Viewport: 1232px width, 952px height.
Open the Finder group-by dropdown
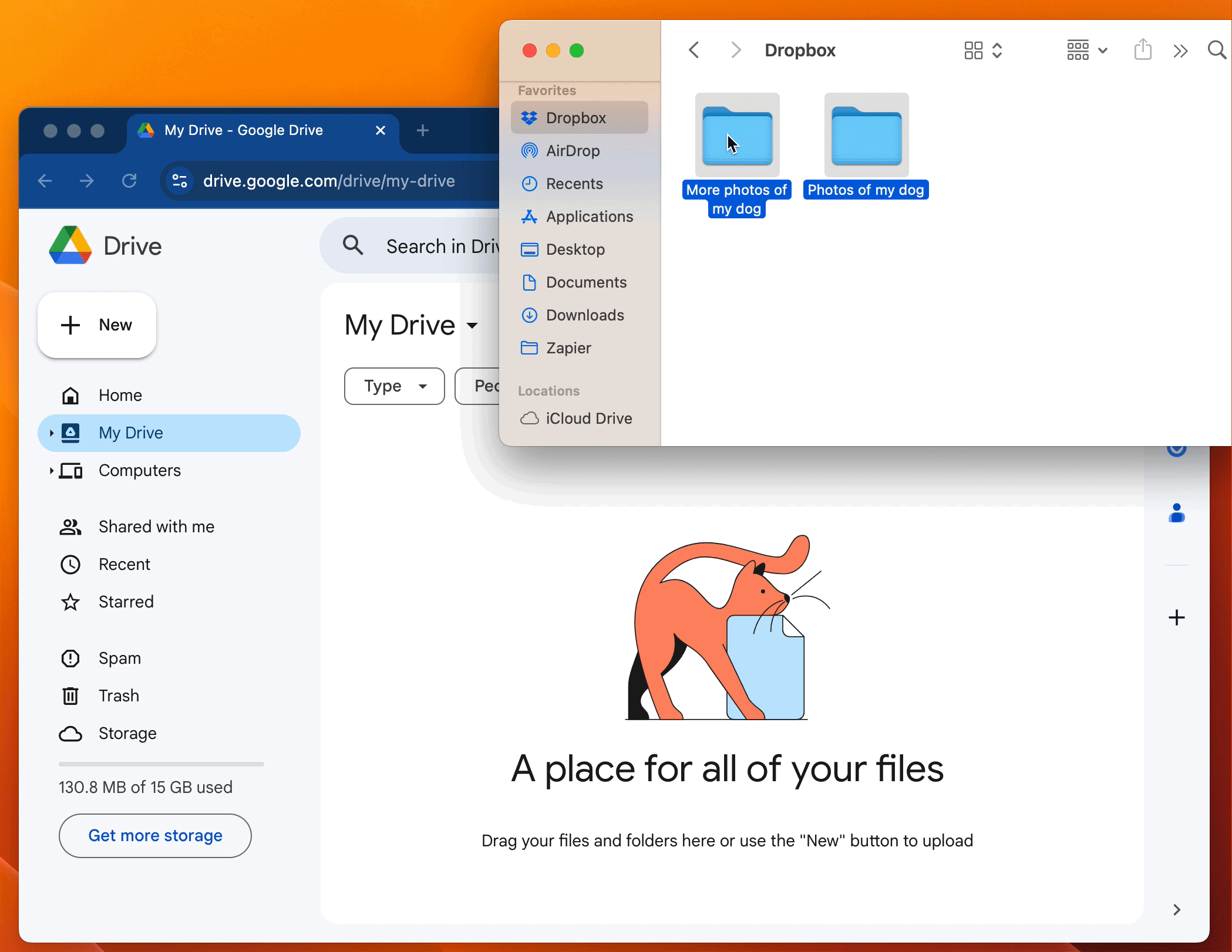1087,50
